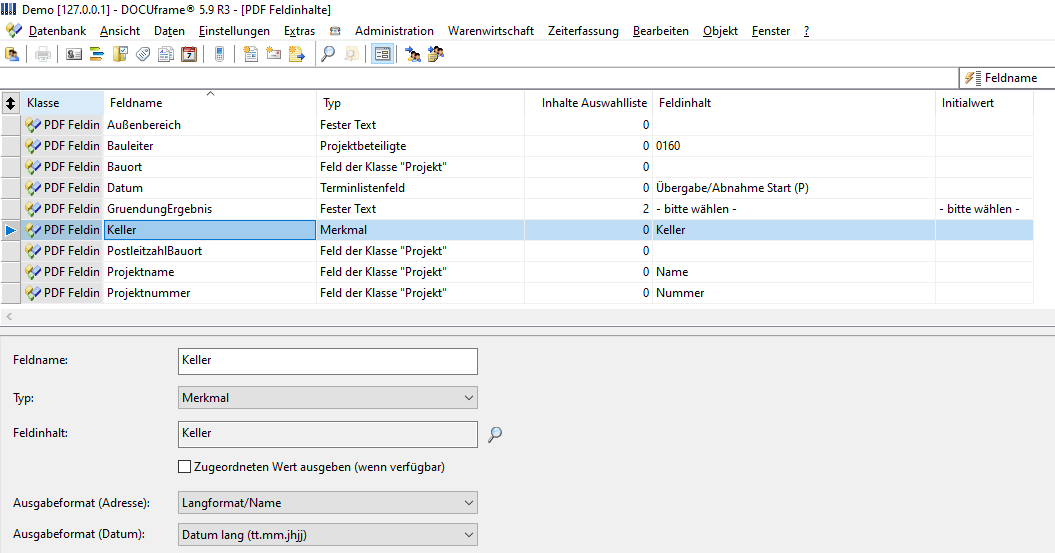
Task: Select the Außenbereich row
Action: coord(517,125)
